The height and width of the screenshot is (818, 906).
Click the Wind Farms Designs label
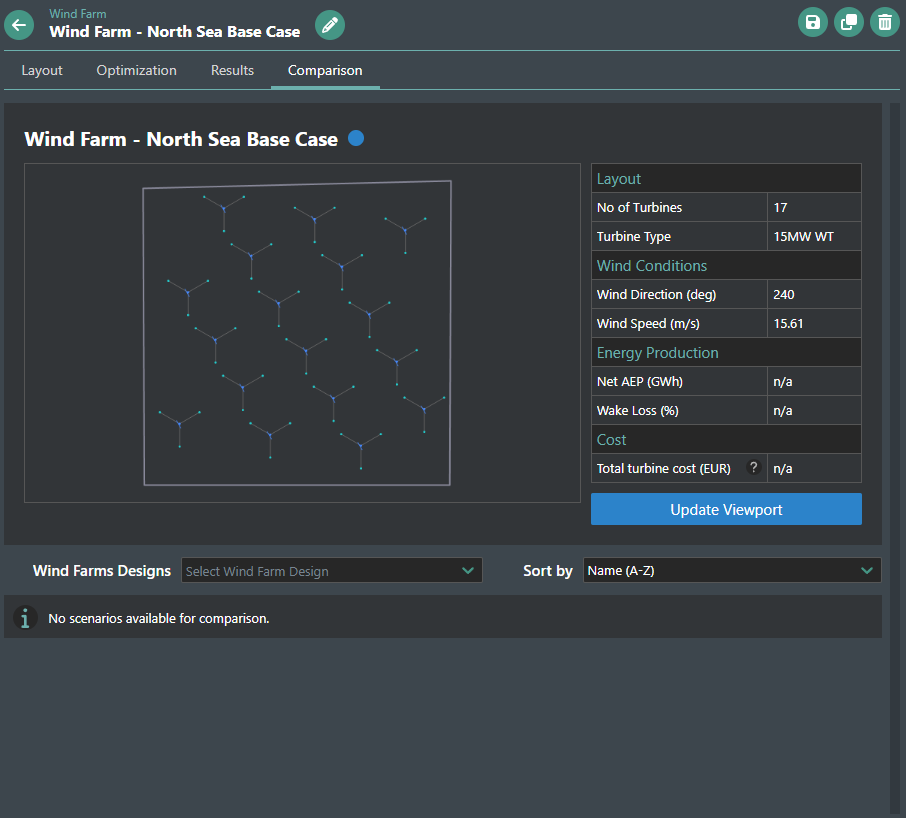click(102, 571)
